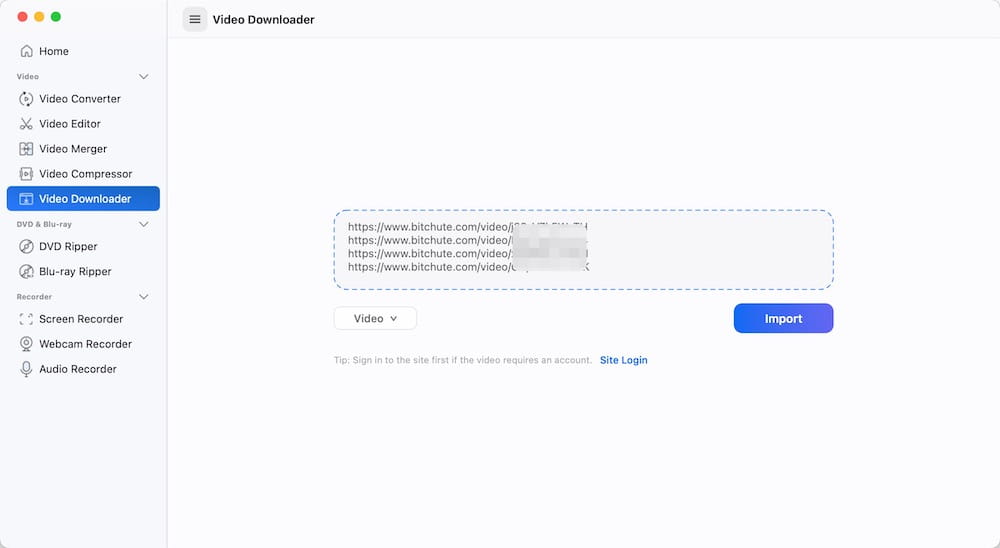Click inside the URL list input box
This screenshot has height=548, width=1000.
click(x=584, y=249)
